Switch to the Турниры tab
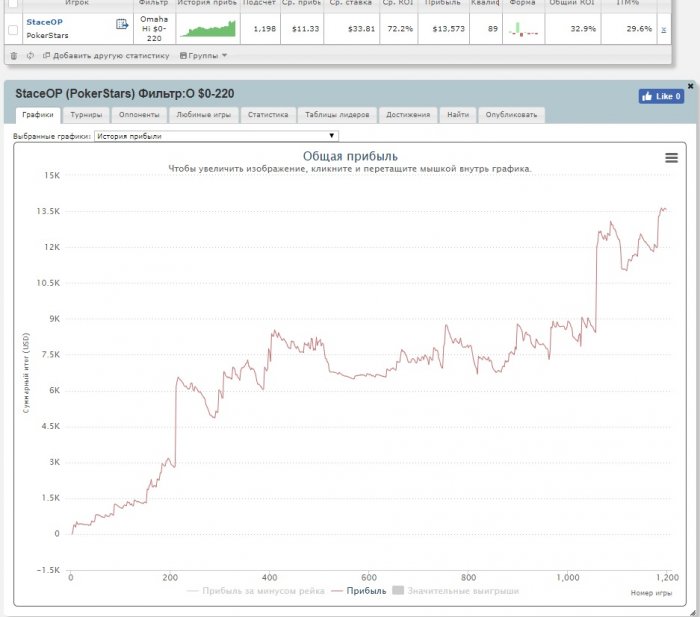This screenshot has height=617, width=700. pyautogui.click(x=86, y=115)
